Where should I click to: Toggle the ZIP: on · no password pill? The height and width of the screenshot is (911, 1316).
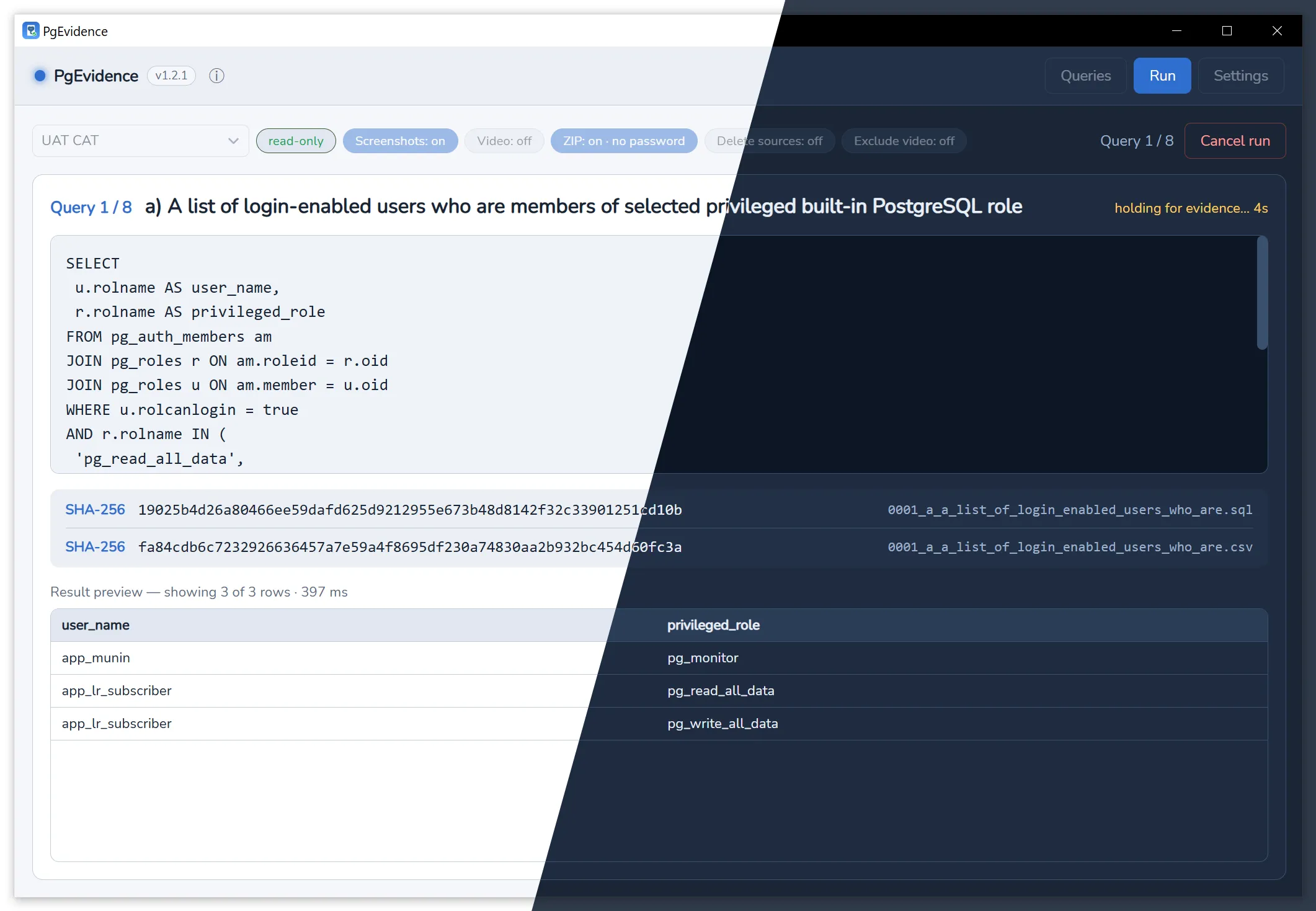click(x=624, y=141)
